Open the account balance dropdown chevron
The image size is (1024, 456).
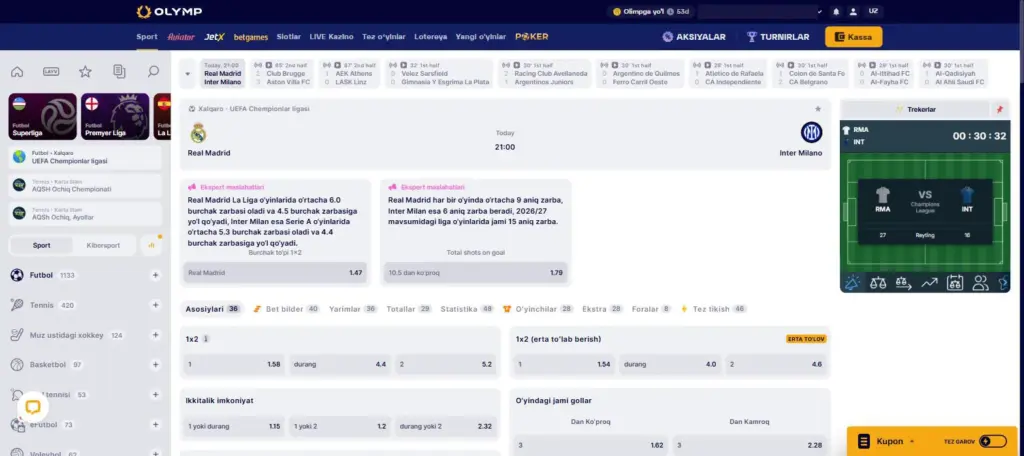pos(820,12)
